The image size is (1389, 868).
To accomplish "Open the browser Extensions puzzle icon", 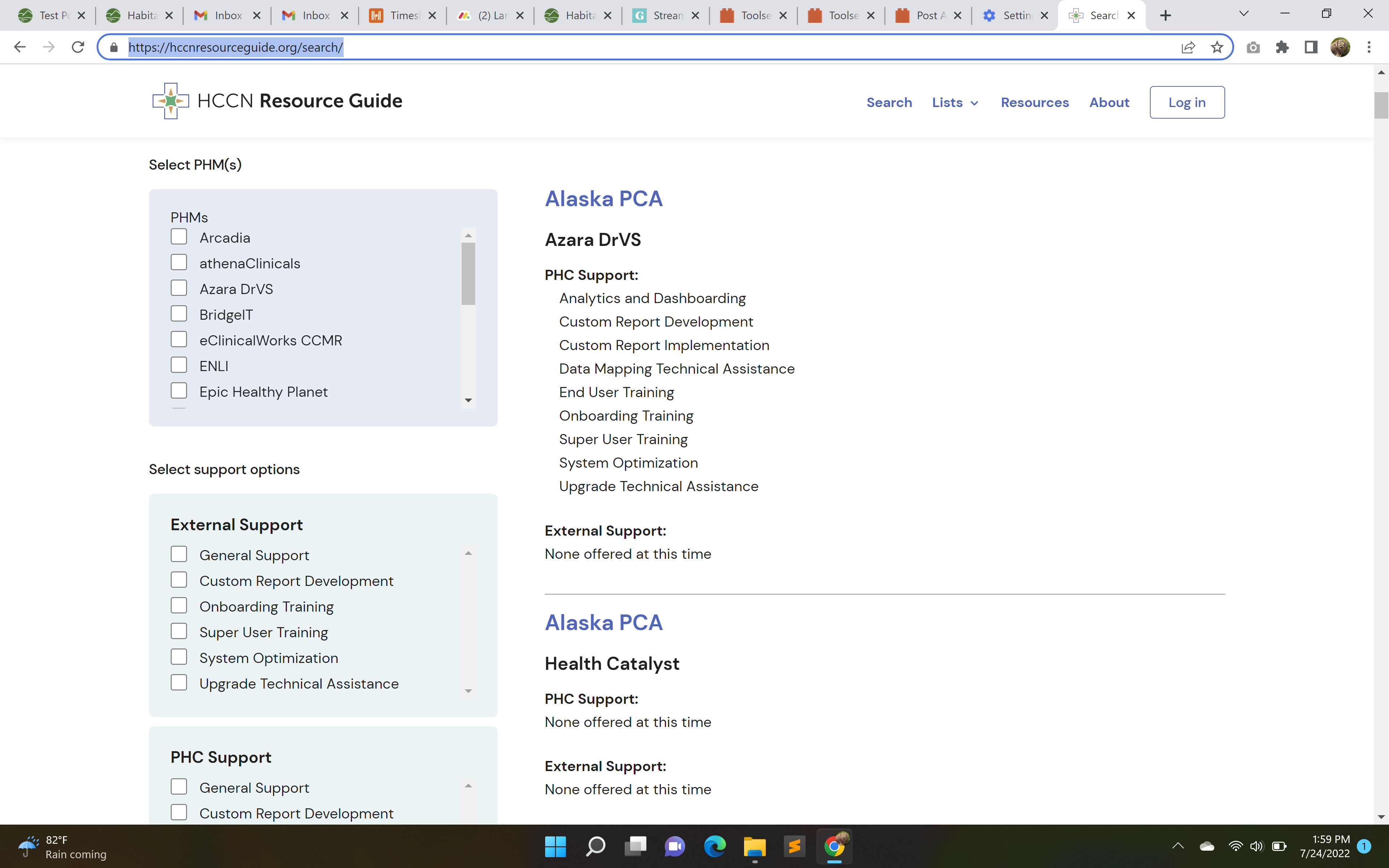I will 1282,47.
